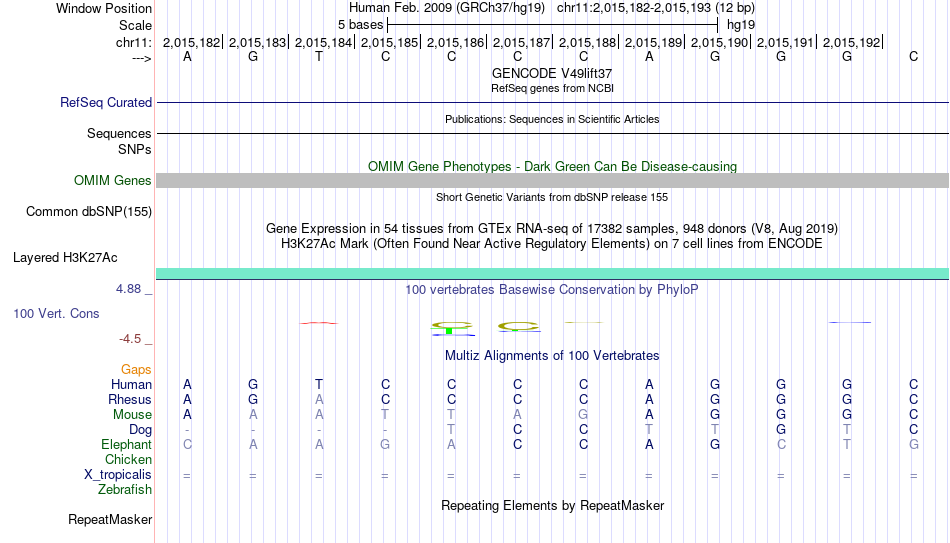Screen dimensions: 950x543
Task: Select the Common dbSNP(155) track label
Action: click(x=88, y=212)
